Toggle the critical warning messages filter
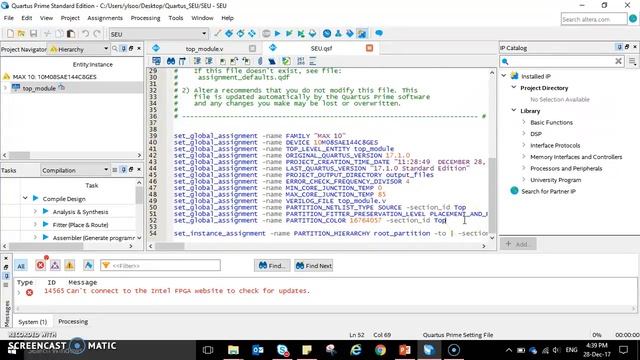 click(x=55, y=266)
